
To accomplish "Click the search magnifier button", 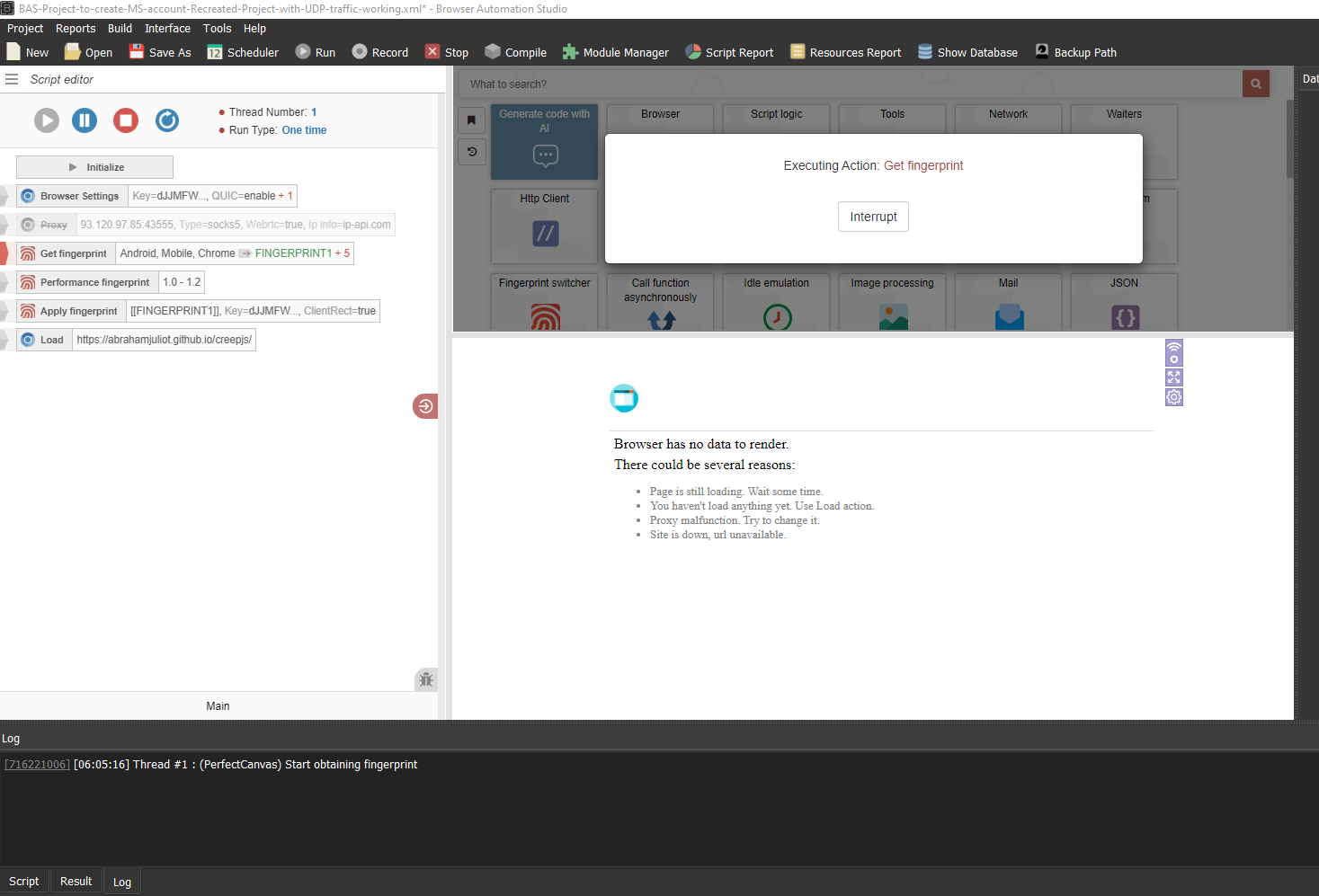I will [1255, 84].
